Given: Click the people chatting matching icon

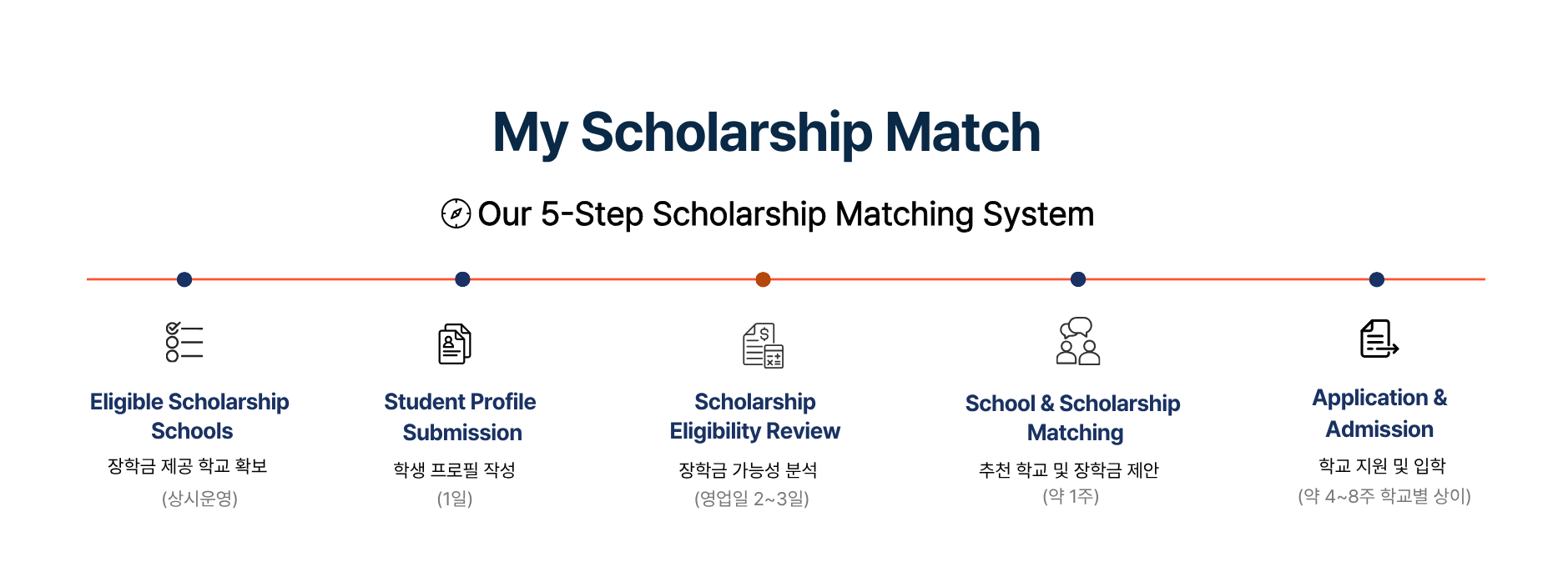Looking at the screenshot, I should tap(1078, 341).
